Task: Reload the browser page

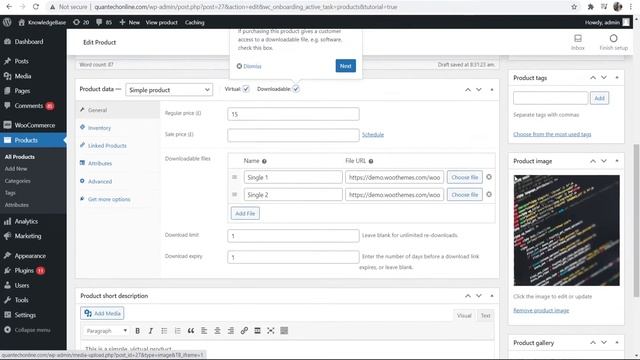Action: pos(36,7)
